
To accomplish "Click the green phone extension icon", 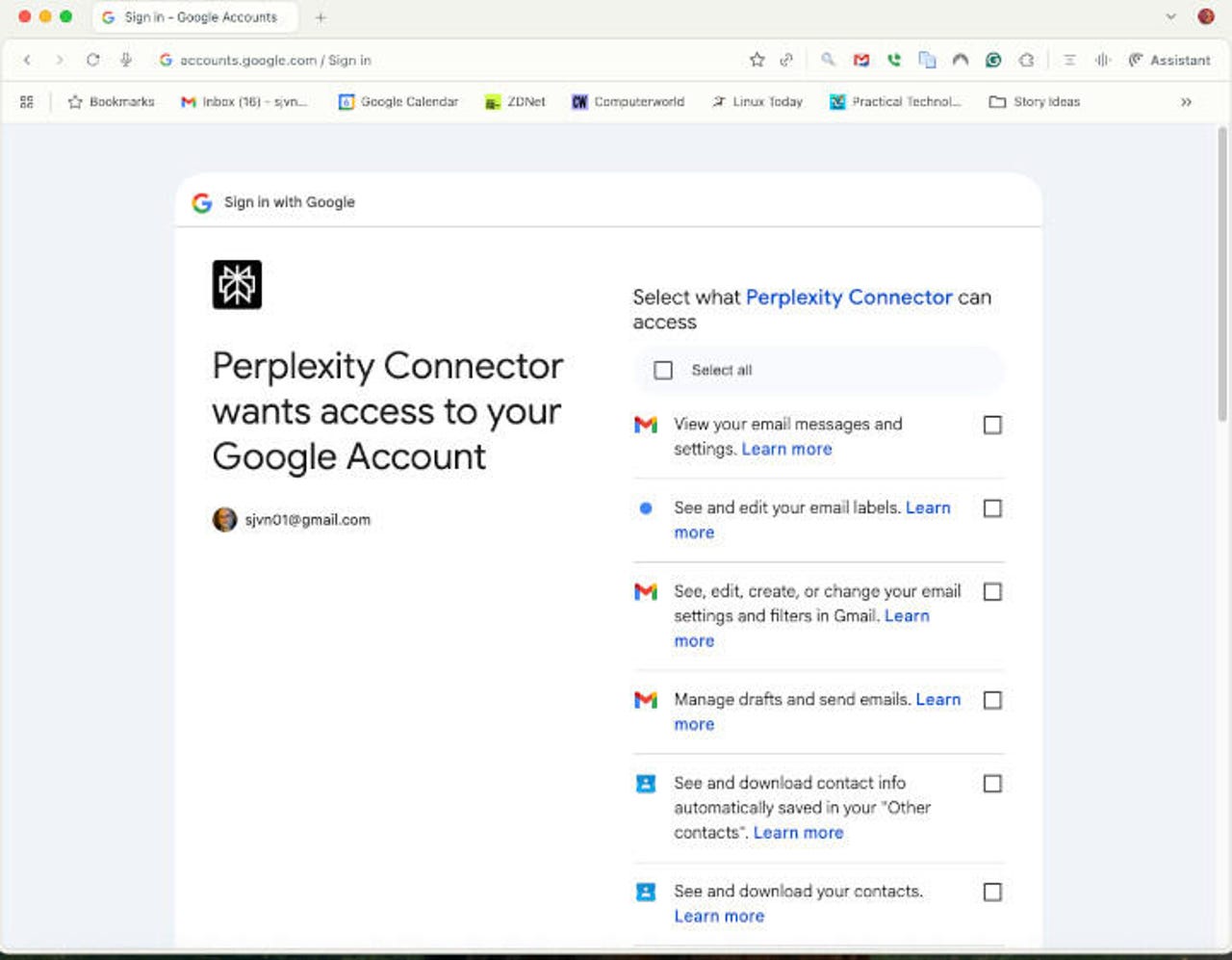I will pyautogui.click(x=894, y=60).
